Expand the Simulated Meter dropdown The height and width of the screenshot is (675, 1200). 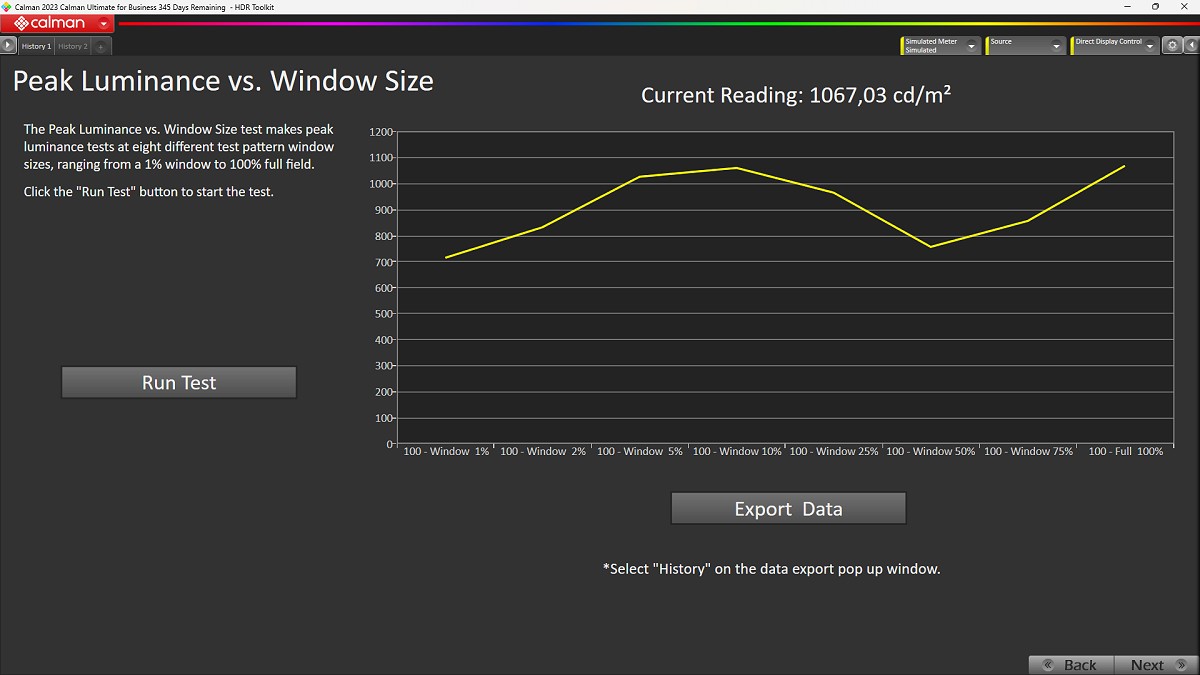(x=971, y=46)
